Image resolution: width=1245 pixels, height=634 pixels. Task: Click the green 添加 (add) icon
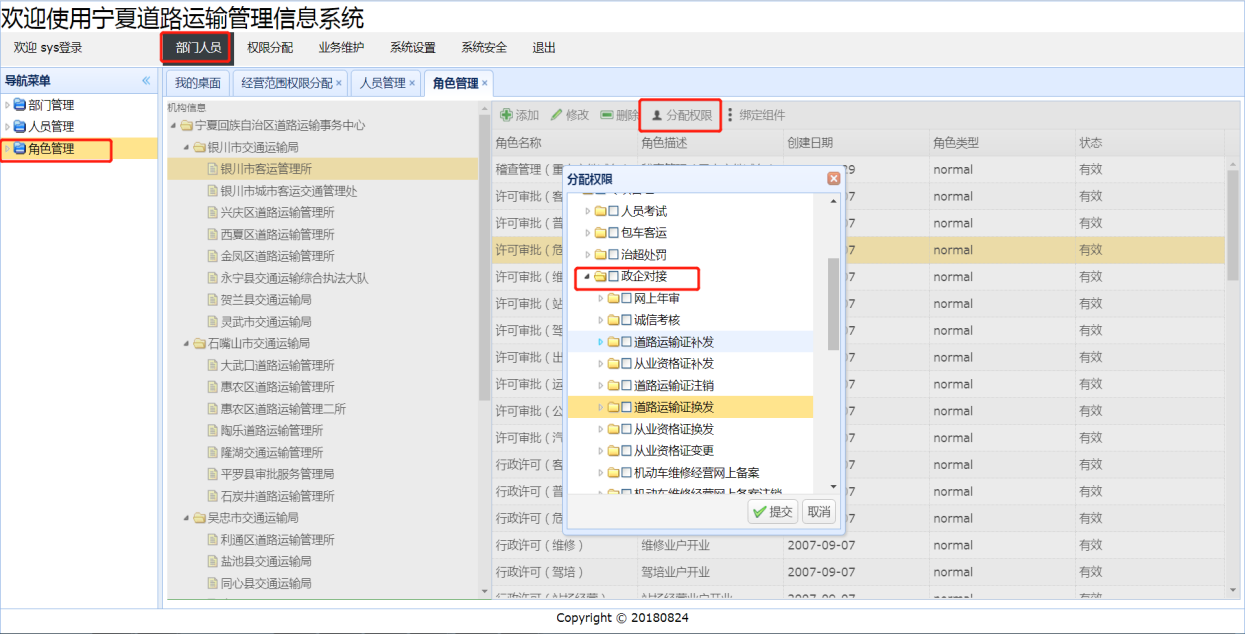tap(507, 116)
